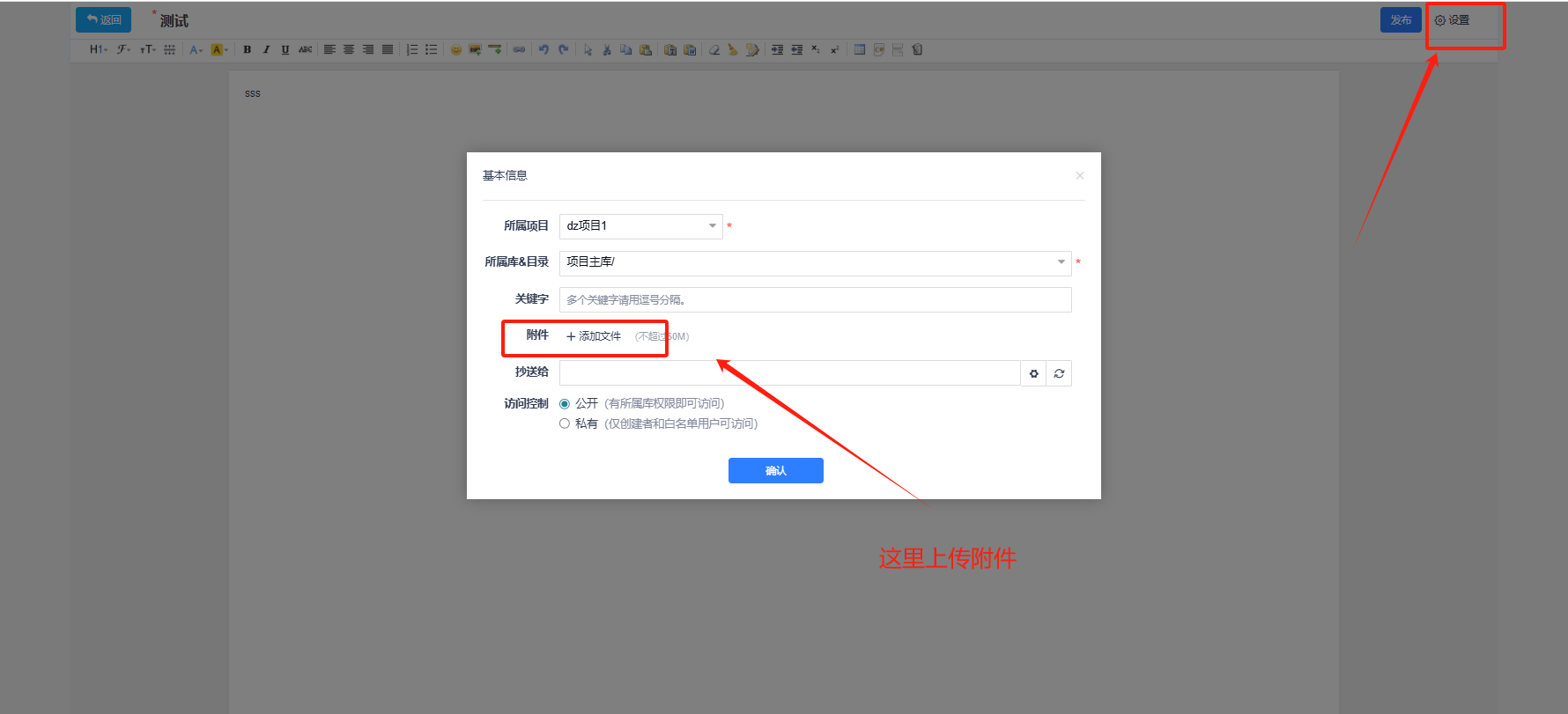Open the emoticon picker
This screenshot has width=1568, height=714.
tap(456, 50)
